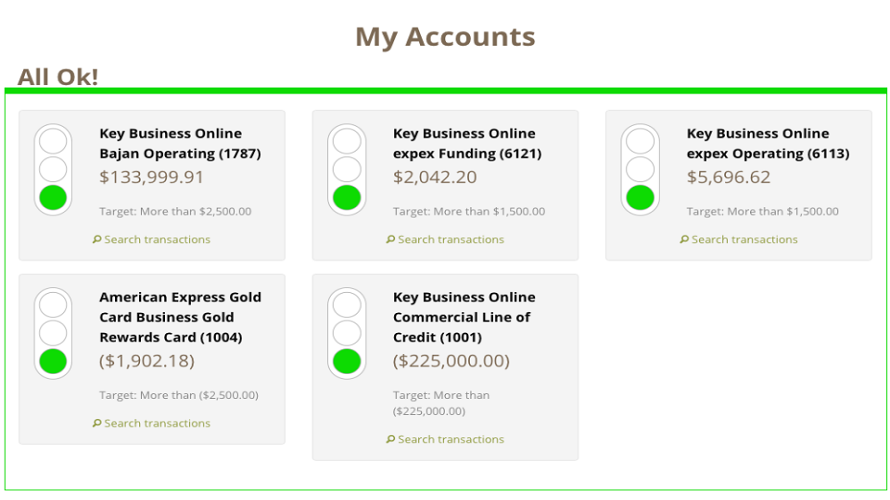Click American Express Gold Card traffic light

pos(53,333)
